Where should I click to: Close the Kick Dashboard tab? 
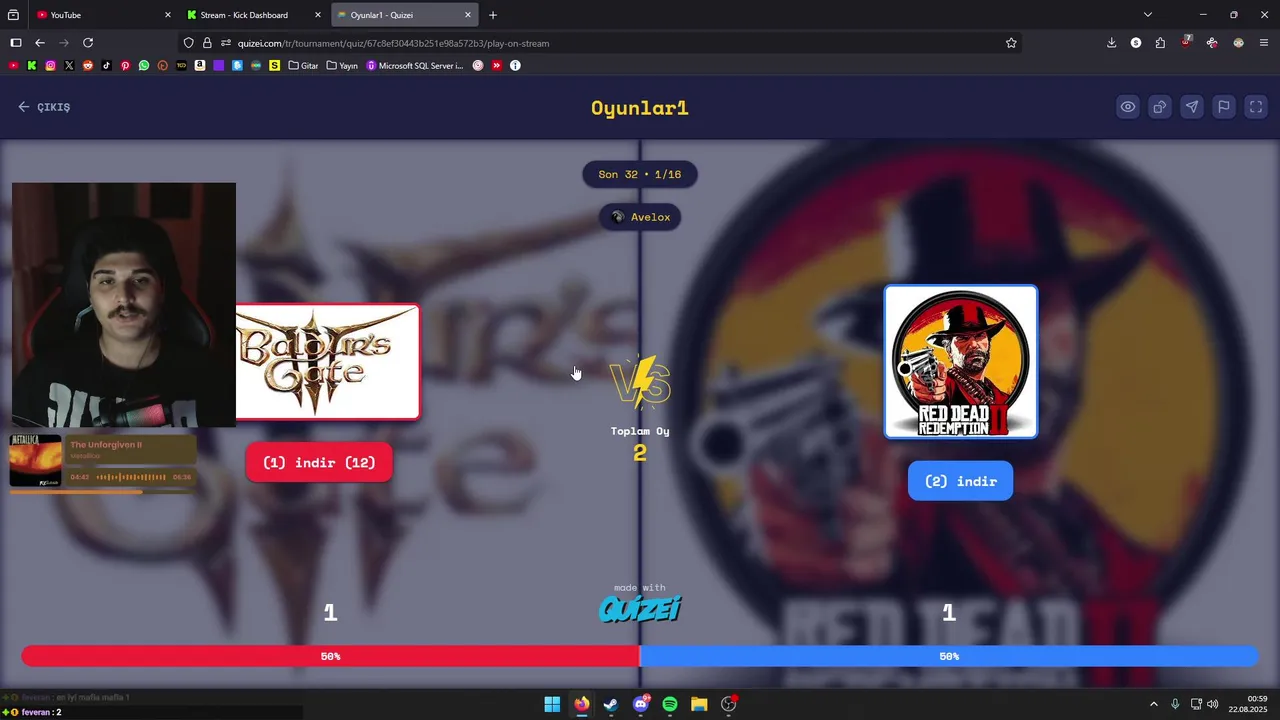click(x=318, y=15)
